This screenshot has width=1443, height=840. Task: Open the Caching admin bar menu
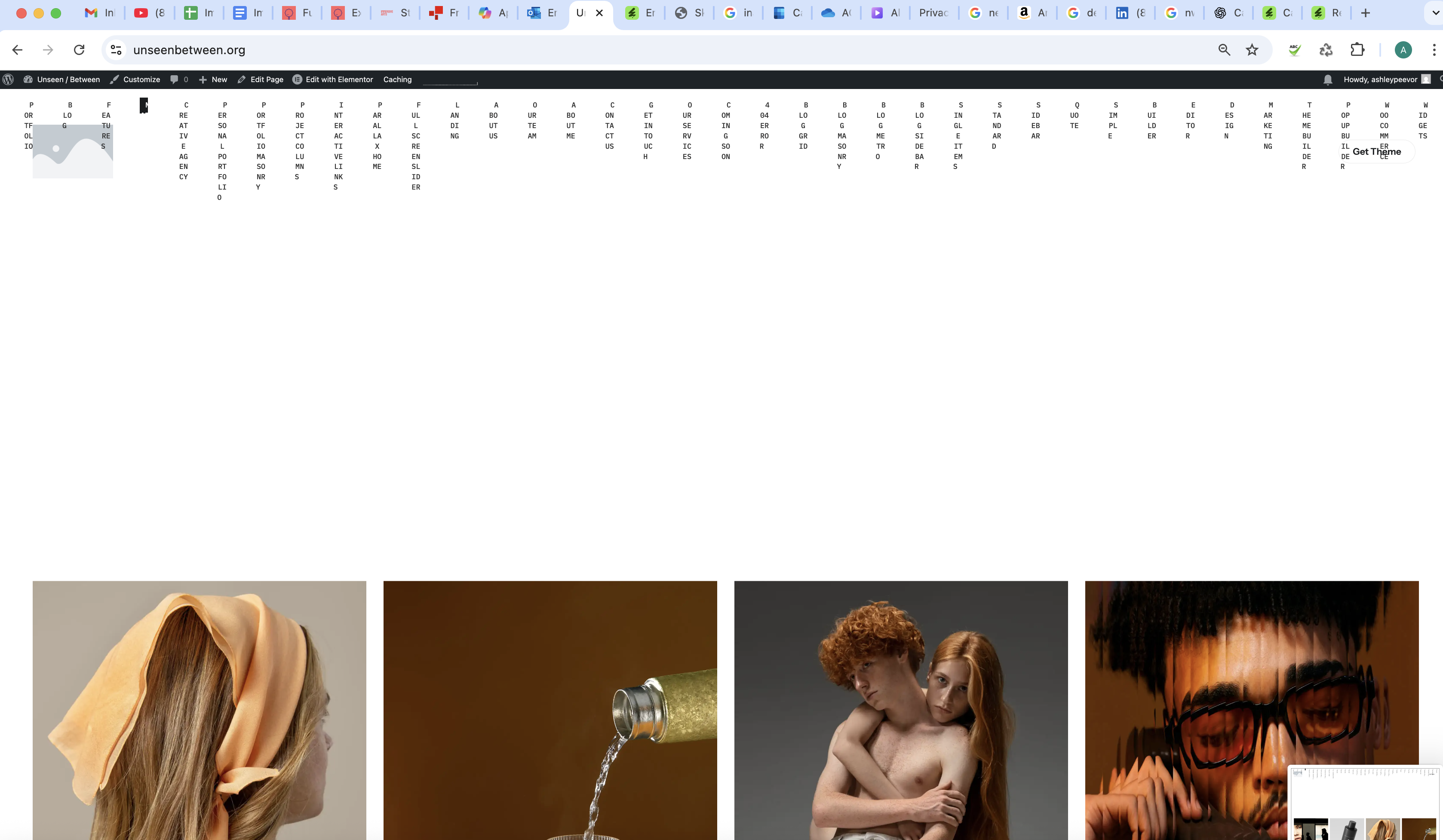coord(397,80)
